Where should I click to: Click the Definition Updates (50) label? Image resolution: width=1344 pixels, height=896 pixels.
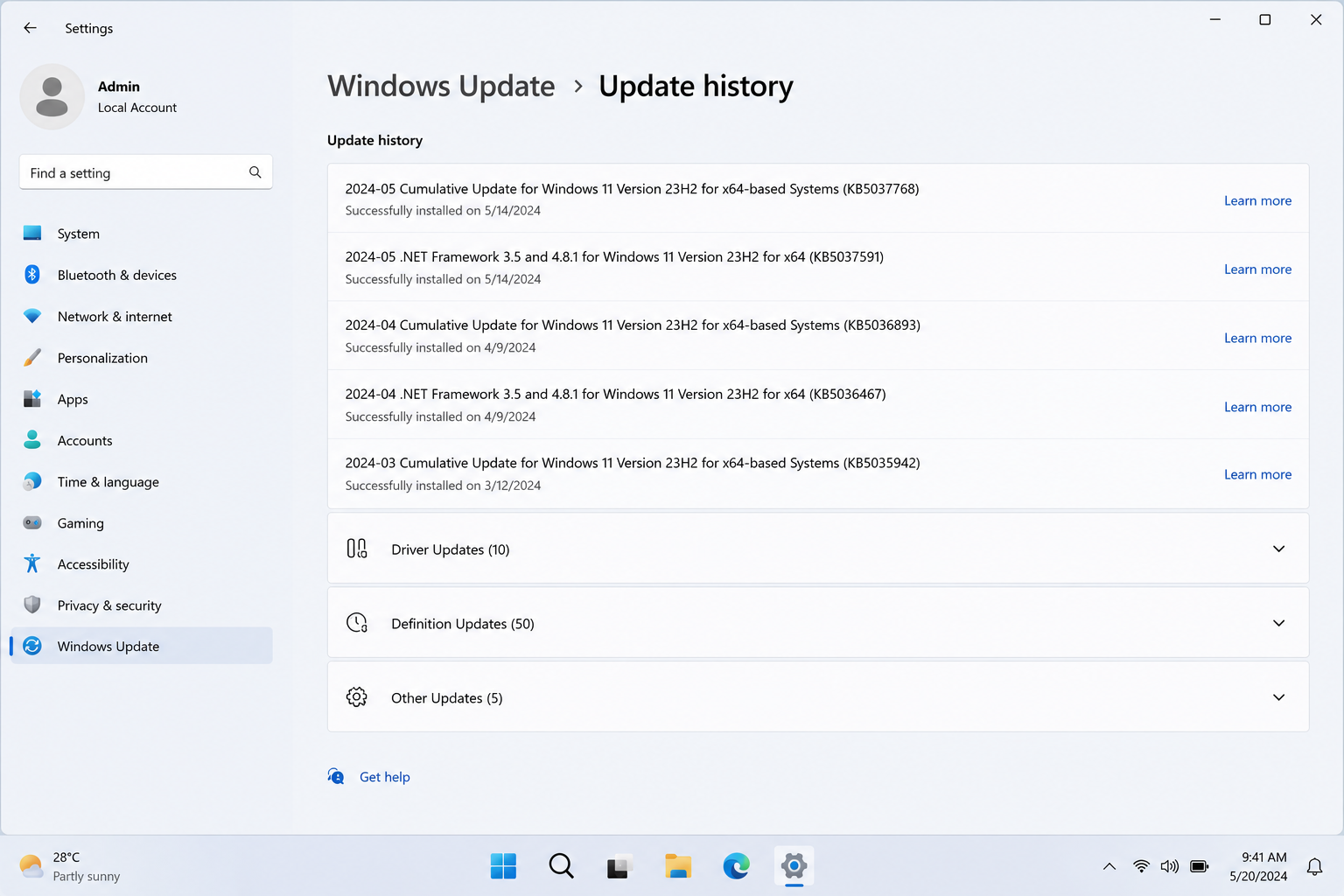(x=462, y=624)
